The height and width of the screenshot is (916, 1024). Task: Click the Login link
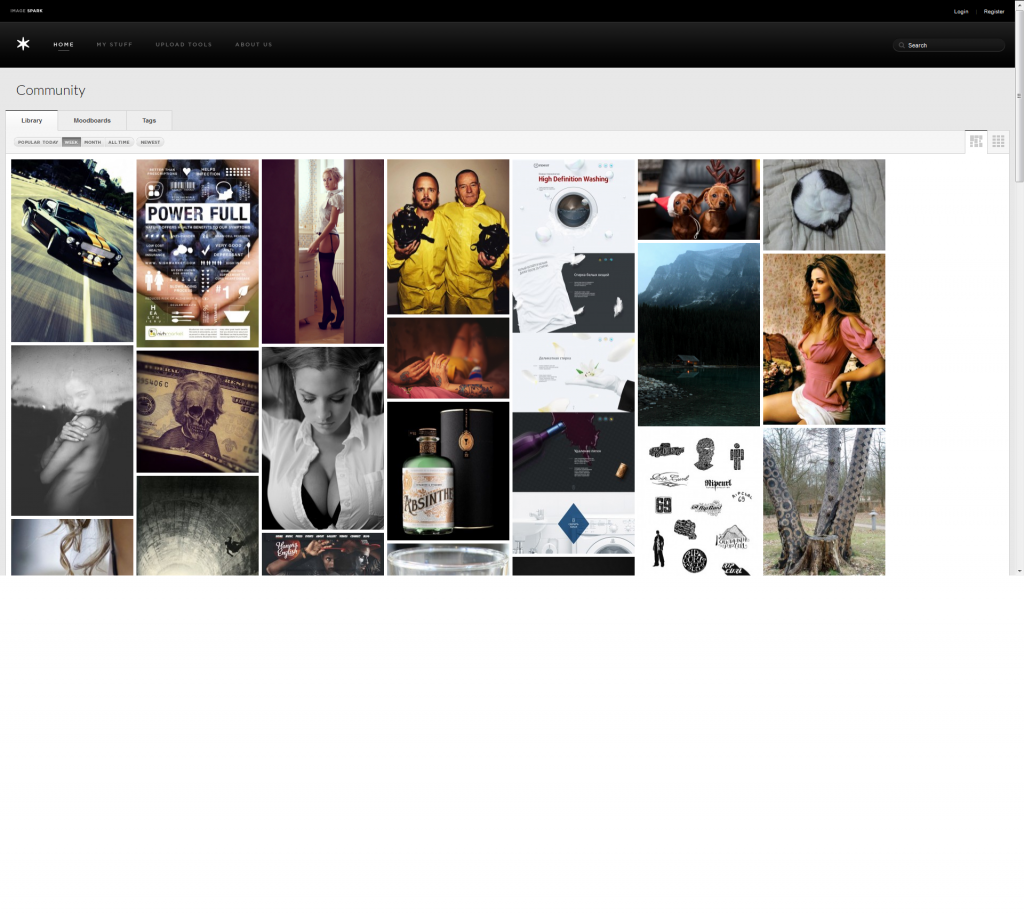pyautogui.click(x=961, y=11)
